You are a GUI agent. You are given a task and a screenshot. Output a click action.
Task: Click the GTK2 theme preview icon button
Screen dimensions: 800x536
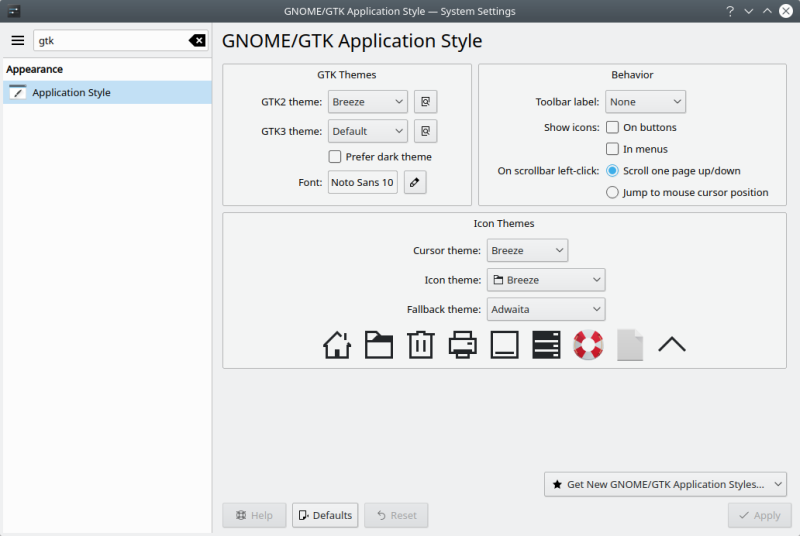pyautogui.click(x=426, y=102)
